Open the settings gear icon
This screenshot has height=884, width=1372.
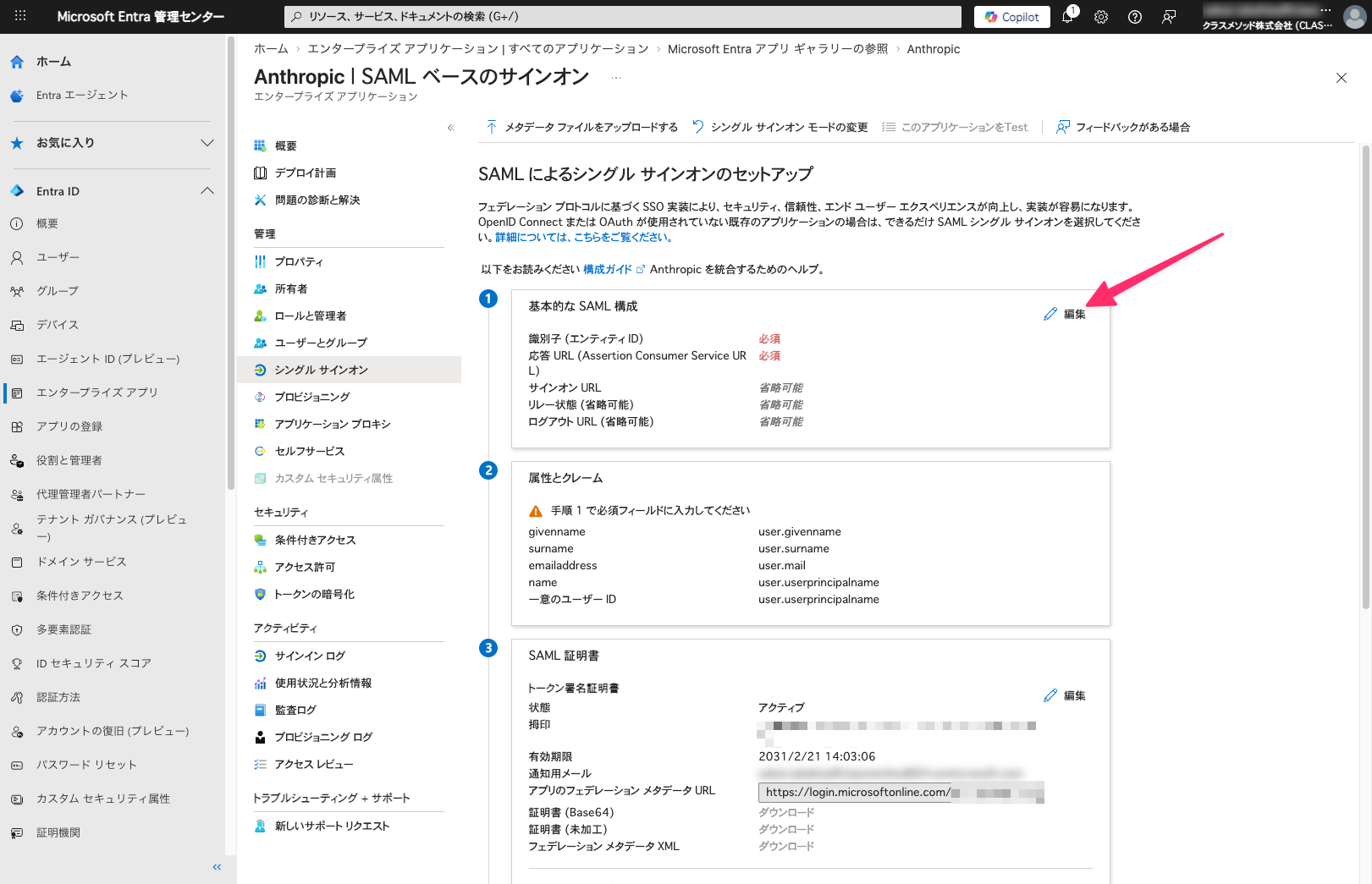pyautogui.click(x=1101, y=17)
